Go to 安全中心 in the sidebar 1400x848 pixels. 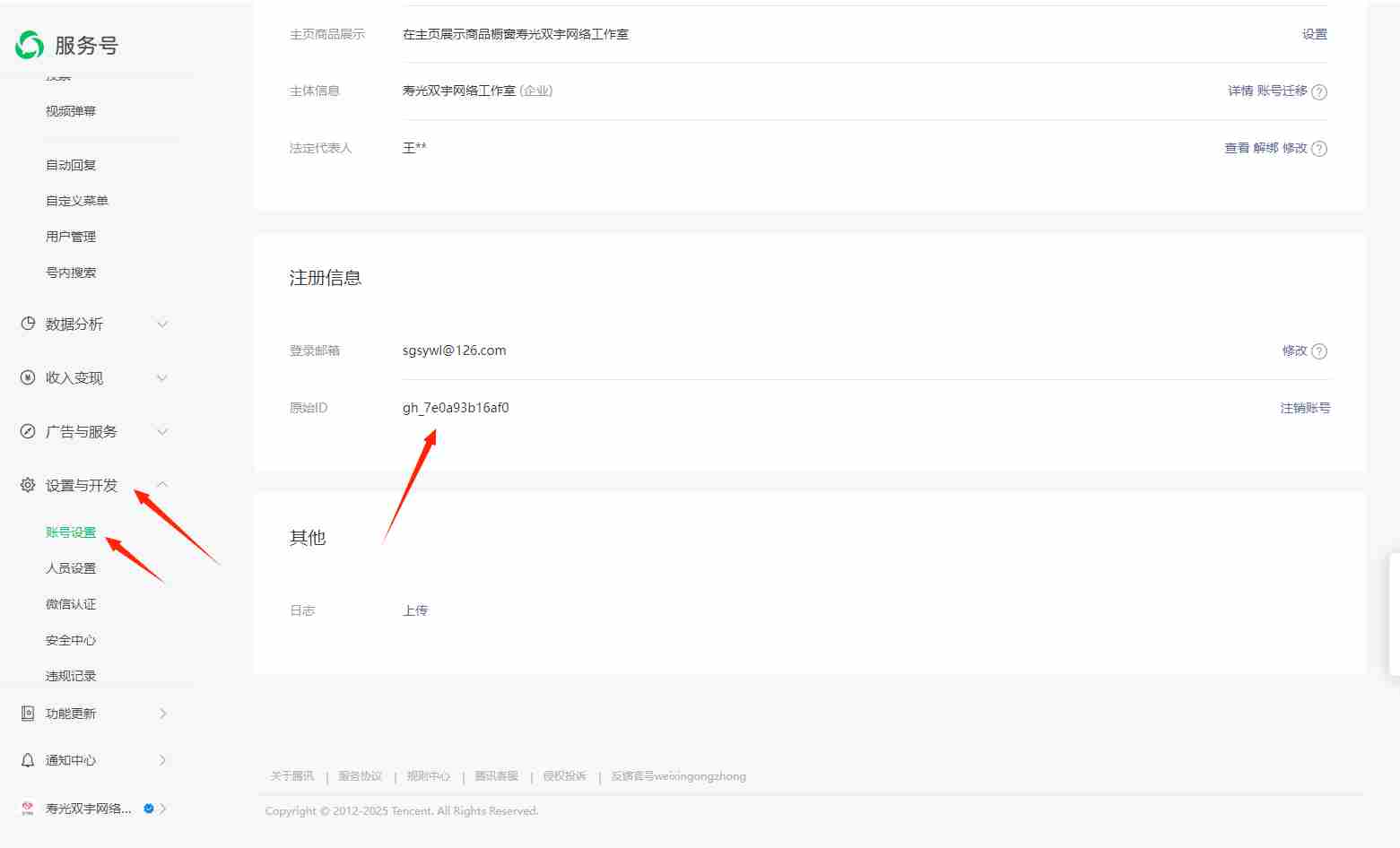coord(70,639)
